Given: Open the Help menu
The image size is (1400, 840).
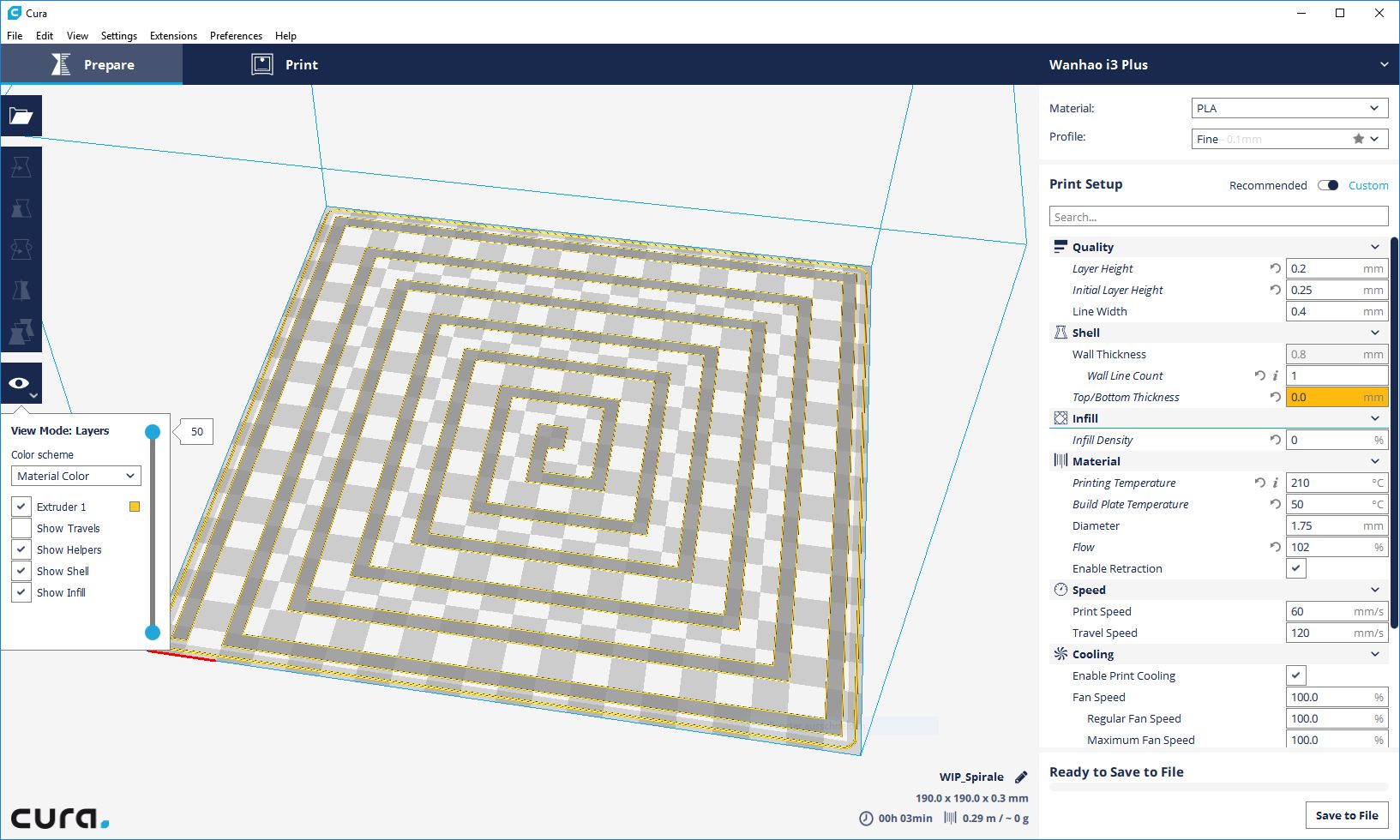Looking at the screenshot, I should pos(285,36).
